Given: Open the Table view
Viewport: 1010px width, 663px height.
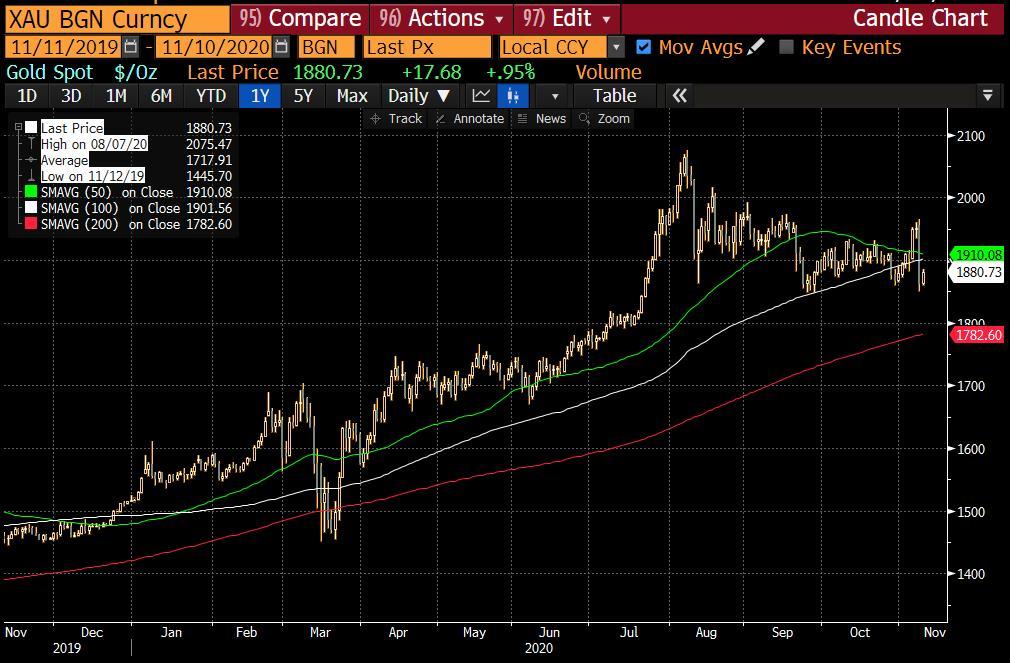Looking at the screenshot, I should [x=615, y=96].
